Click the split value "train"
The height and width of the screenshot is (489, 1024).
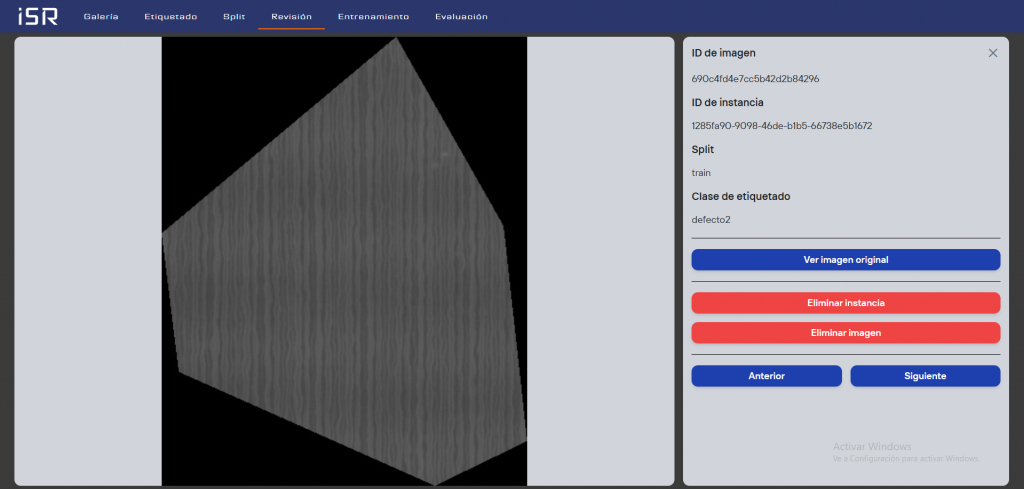(701, 173)
